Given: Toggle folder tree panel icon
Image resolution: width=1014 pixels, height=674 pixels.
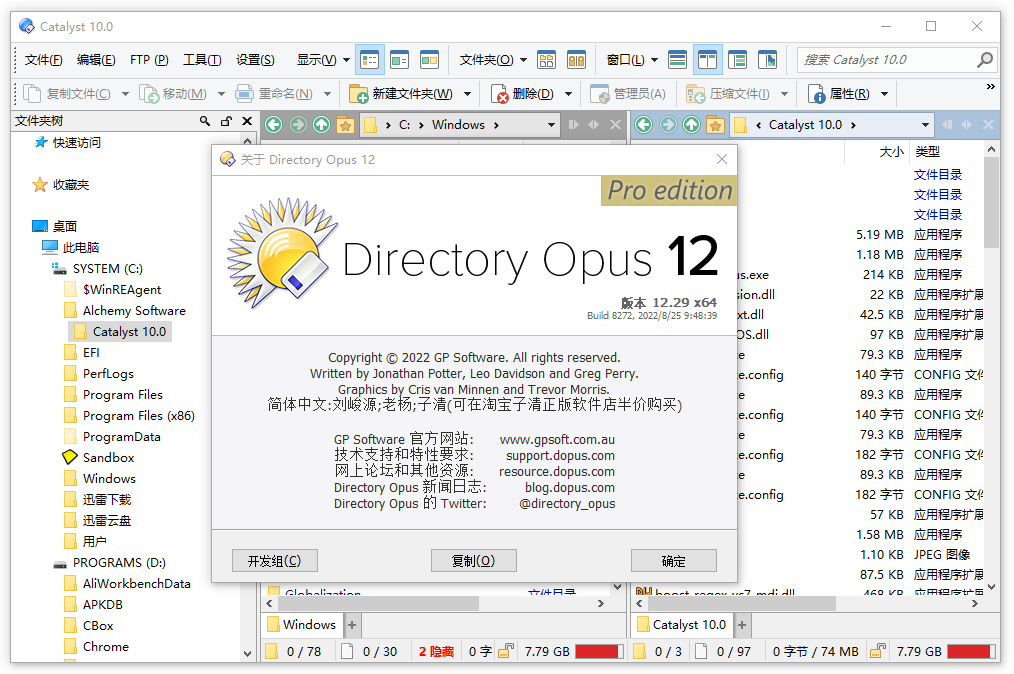Looking at the screenshot, I should [737, 60].
